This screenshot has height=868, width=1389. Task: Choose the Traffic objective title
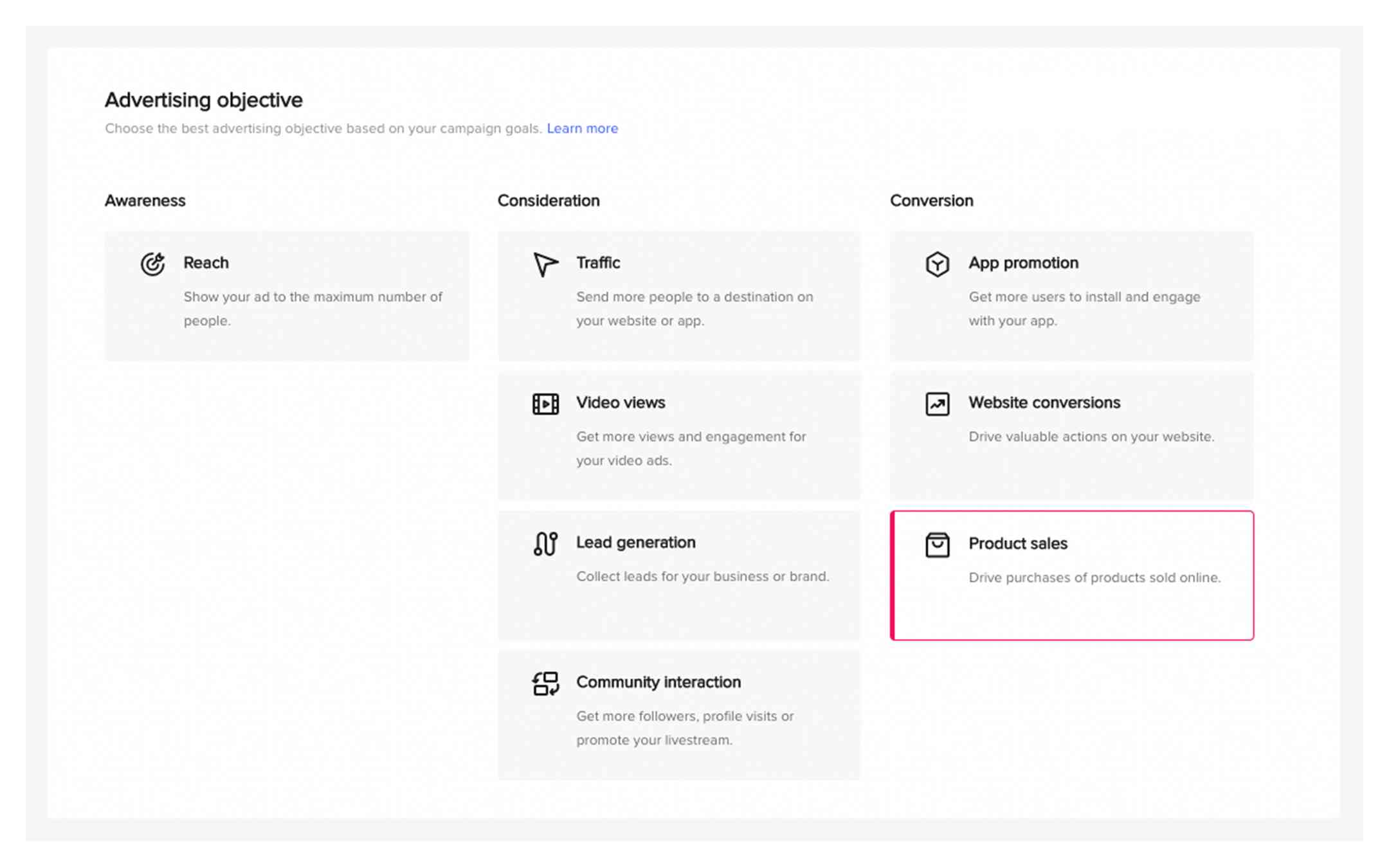coord(598,263)
